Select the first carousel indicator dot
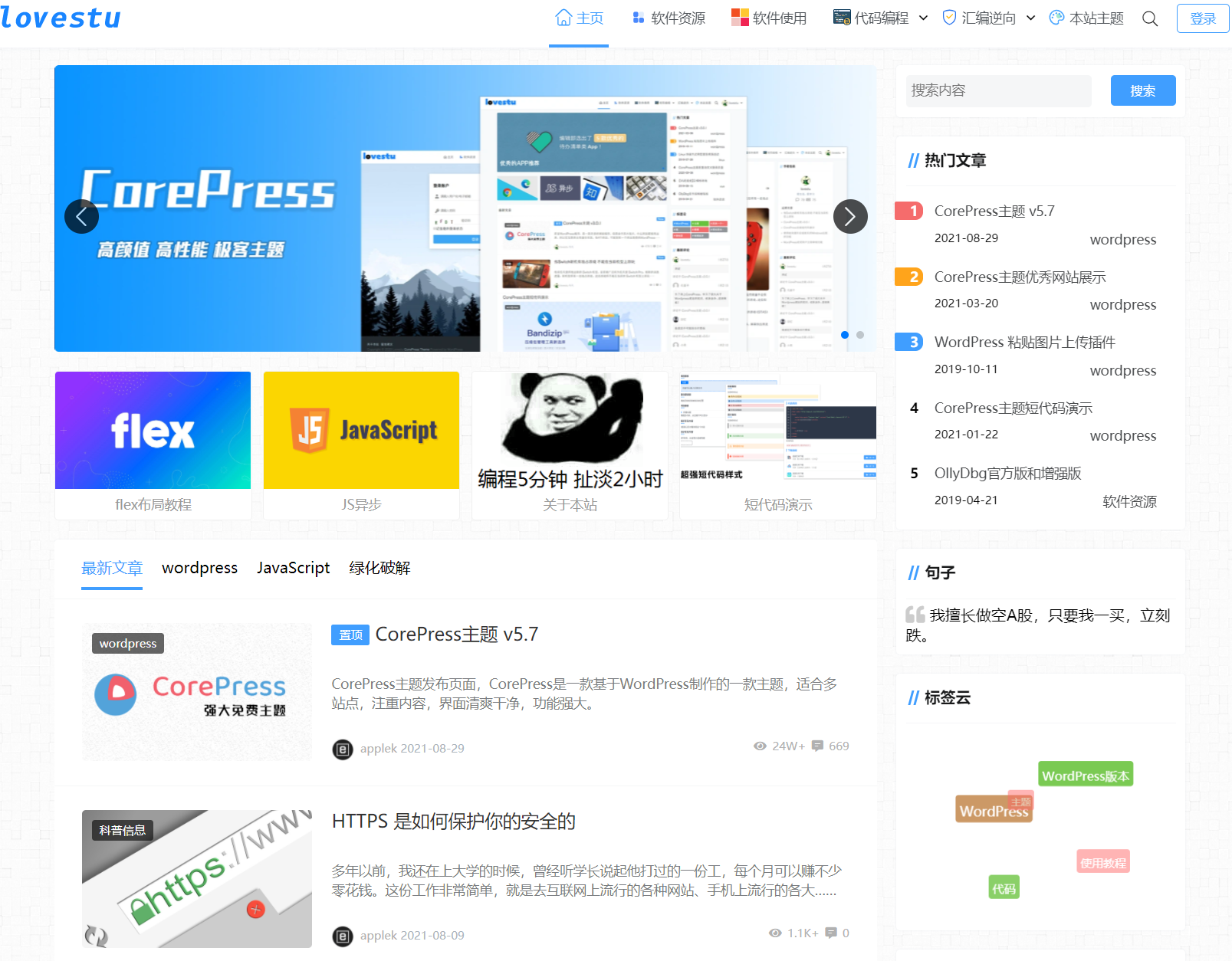Screen dimensions: 1232x961 [x=845, y=335]
